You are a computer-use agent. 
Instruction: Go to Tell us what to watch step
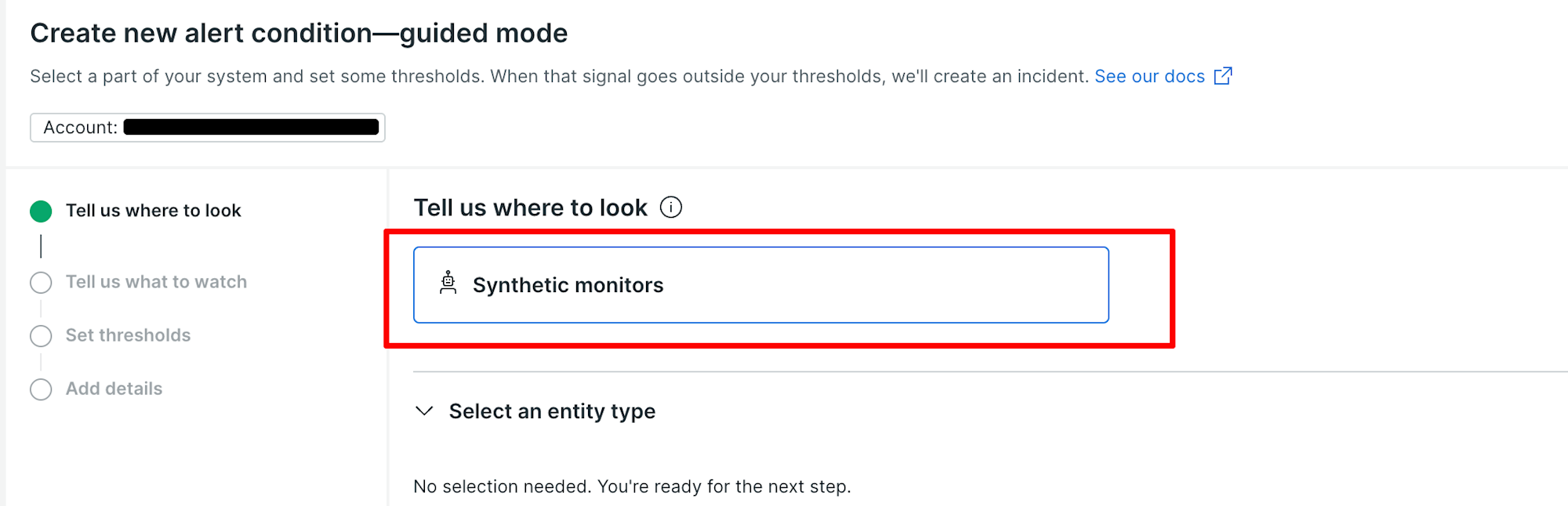point(156,282)
